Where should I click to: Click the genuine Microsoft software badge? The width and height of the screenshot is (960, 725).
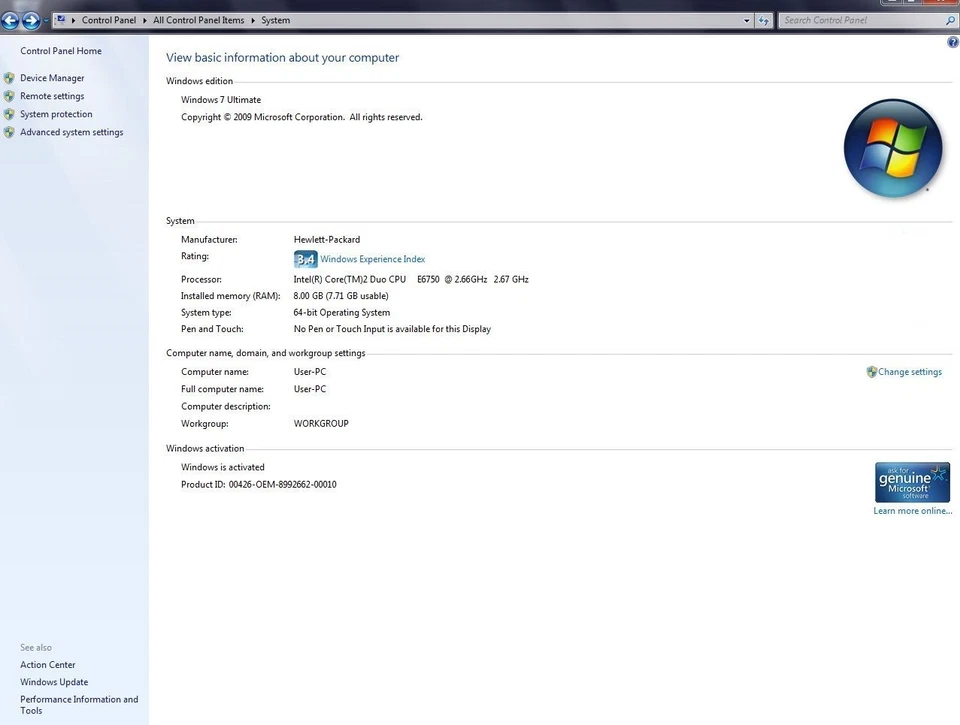(912, 483)
